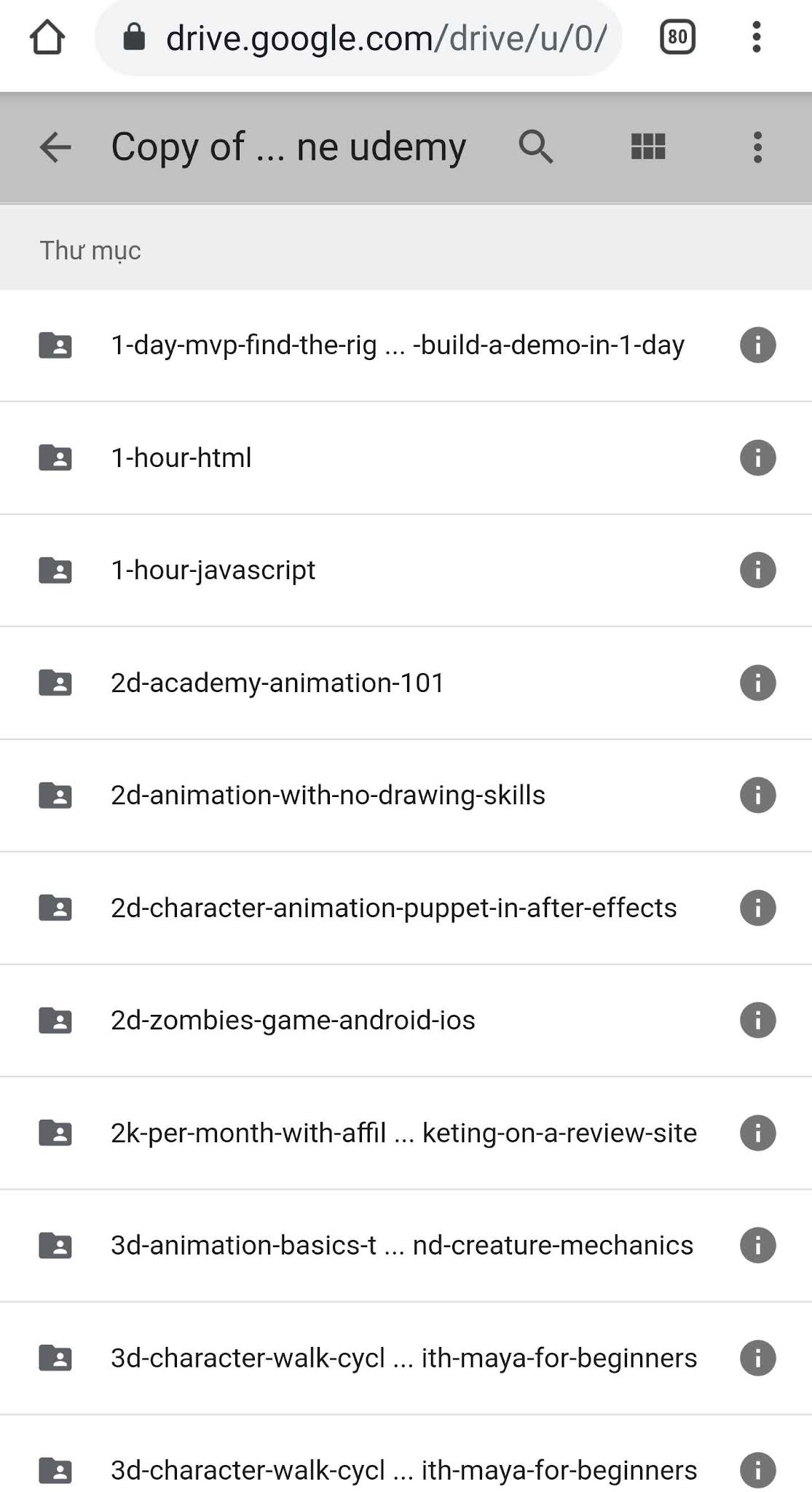Show info for the 1-hour-html folder
The height and width of the screenshot is (1492, 812).
(757, 458)
